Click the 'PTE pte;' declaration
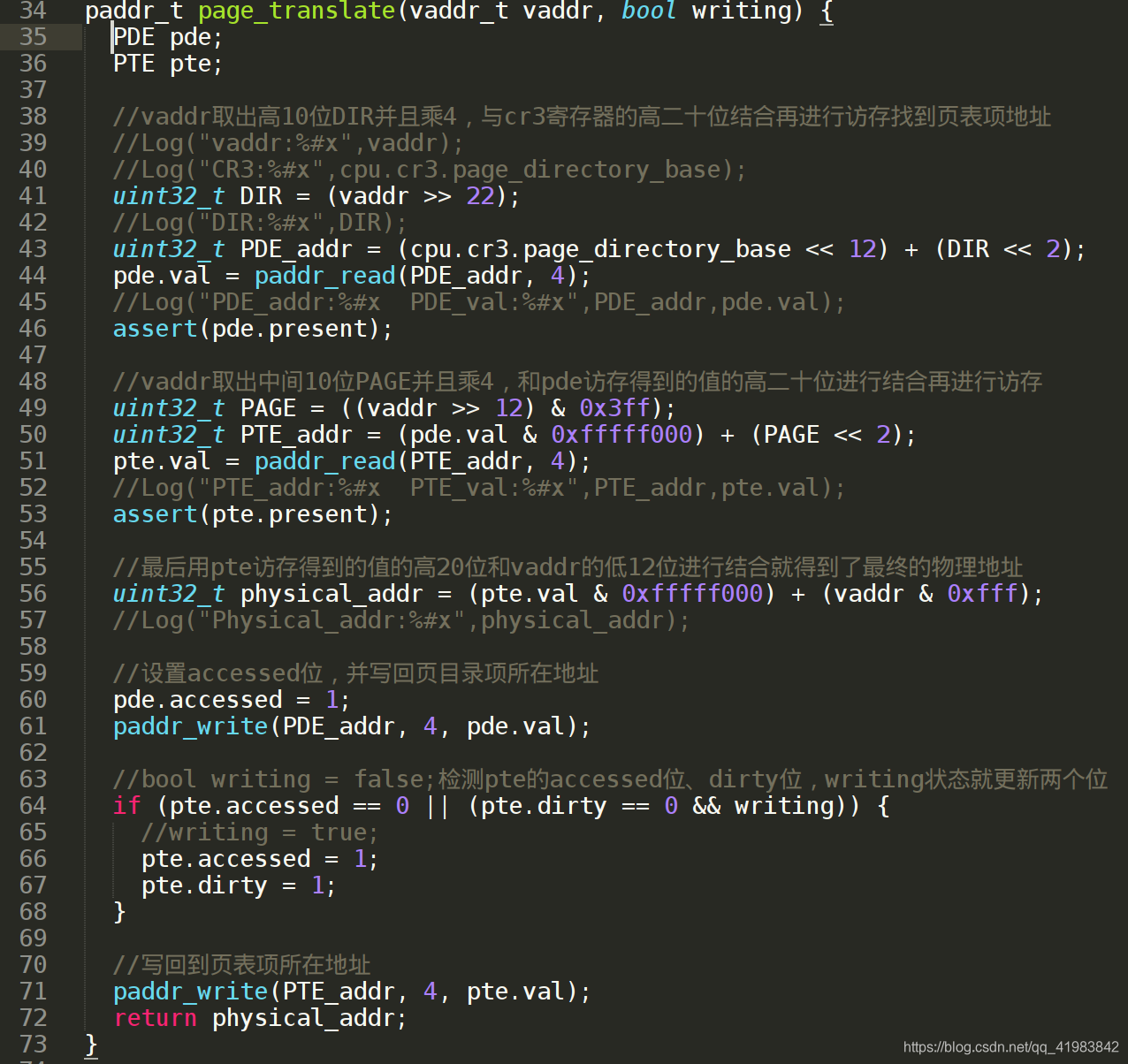Image resolution: width=1128 pixels, height=1064 pixels. point(168,64)
